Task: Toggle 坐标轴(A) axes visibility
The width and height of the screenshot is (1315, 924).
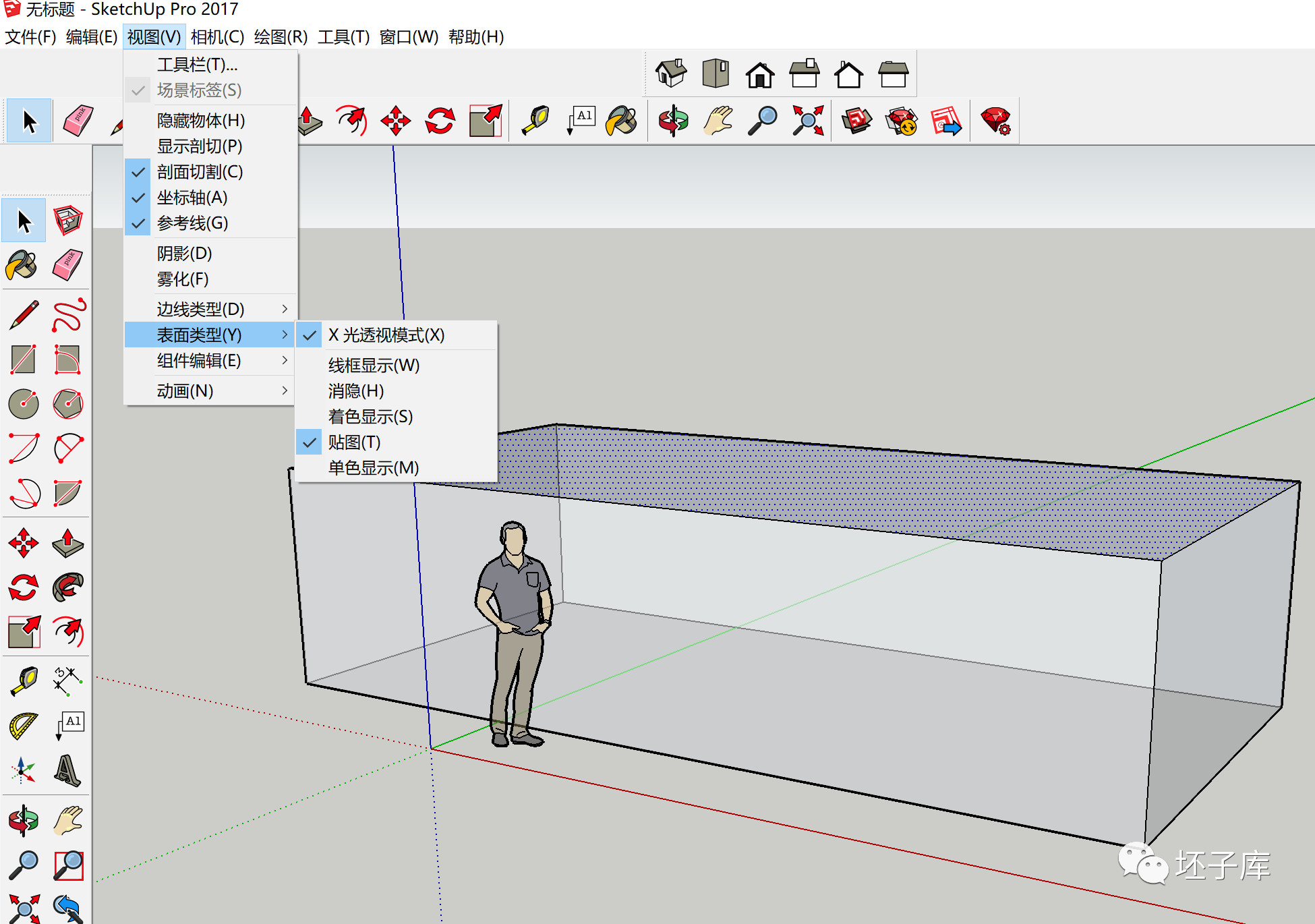Action: pyautogui.click(x=210, y=198)
